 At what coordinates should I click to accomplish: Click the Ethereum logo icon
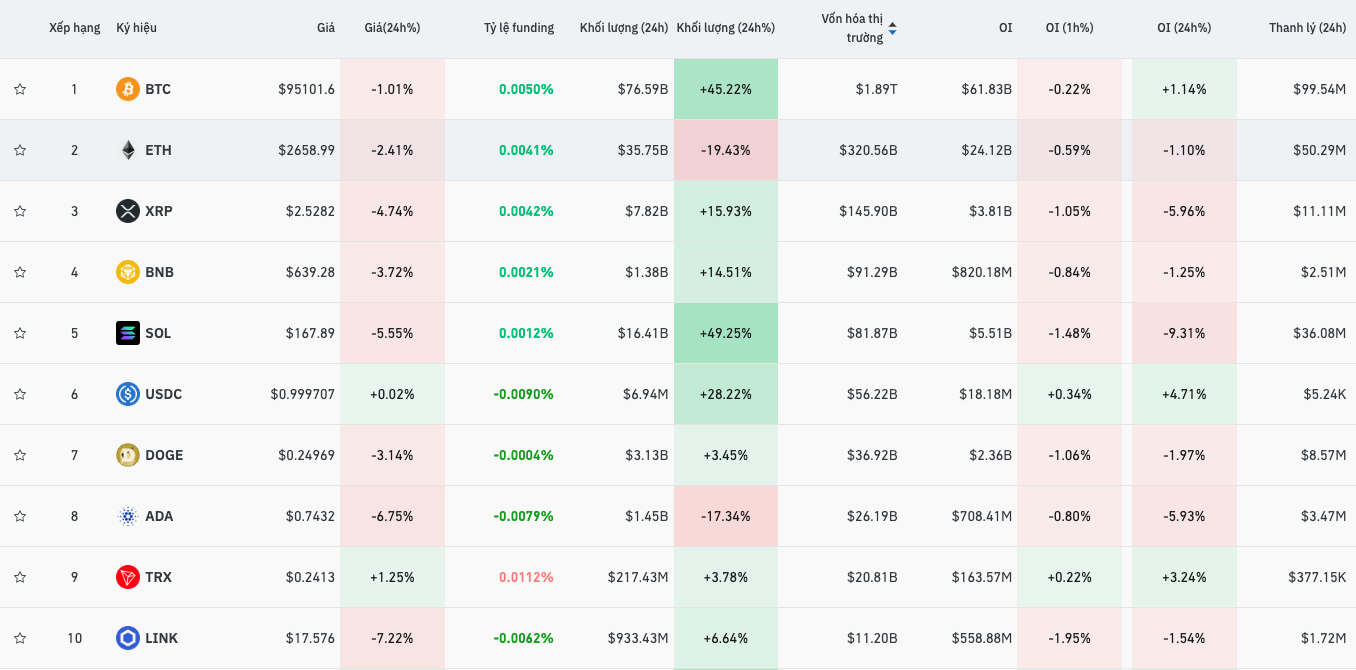pyautogui.click(x=128, y=150)
